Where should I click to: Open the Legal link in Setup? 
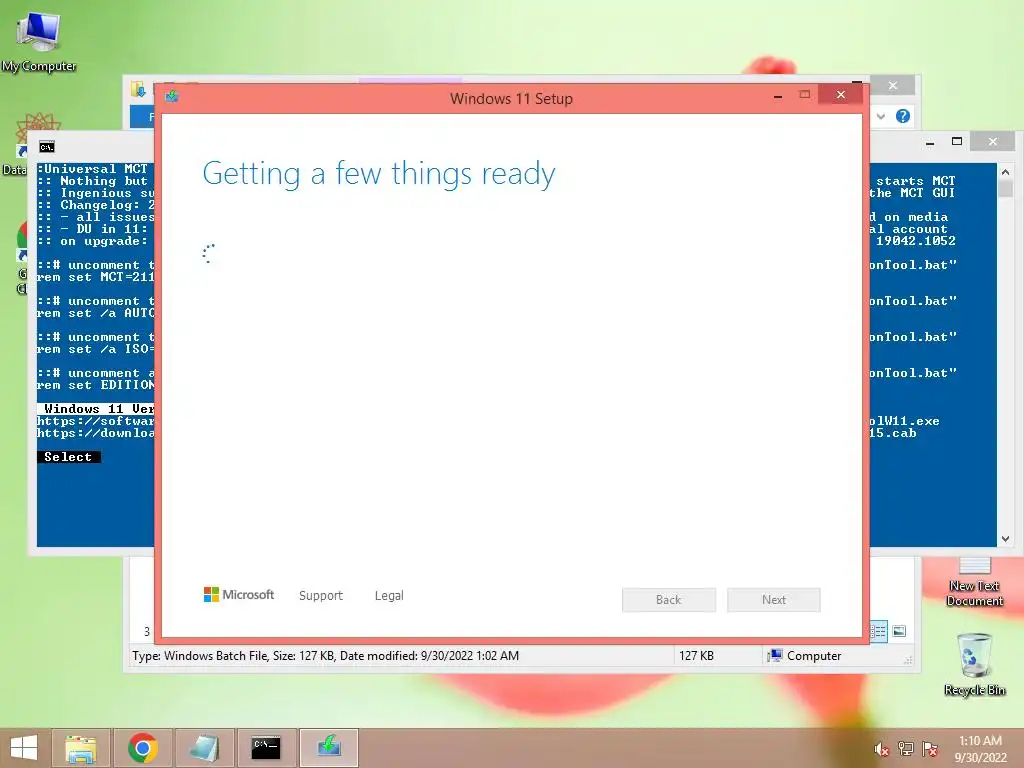point(389,596)
